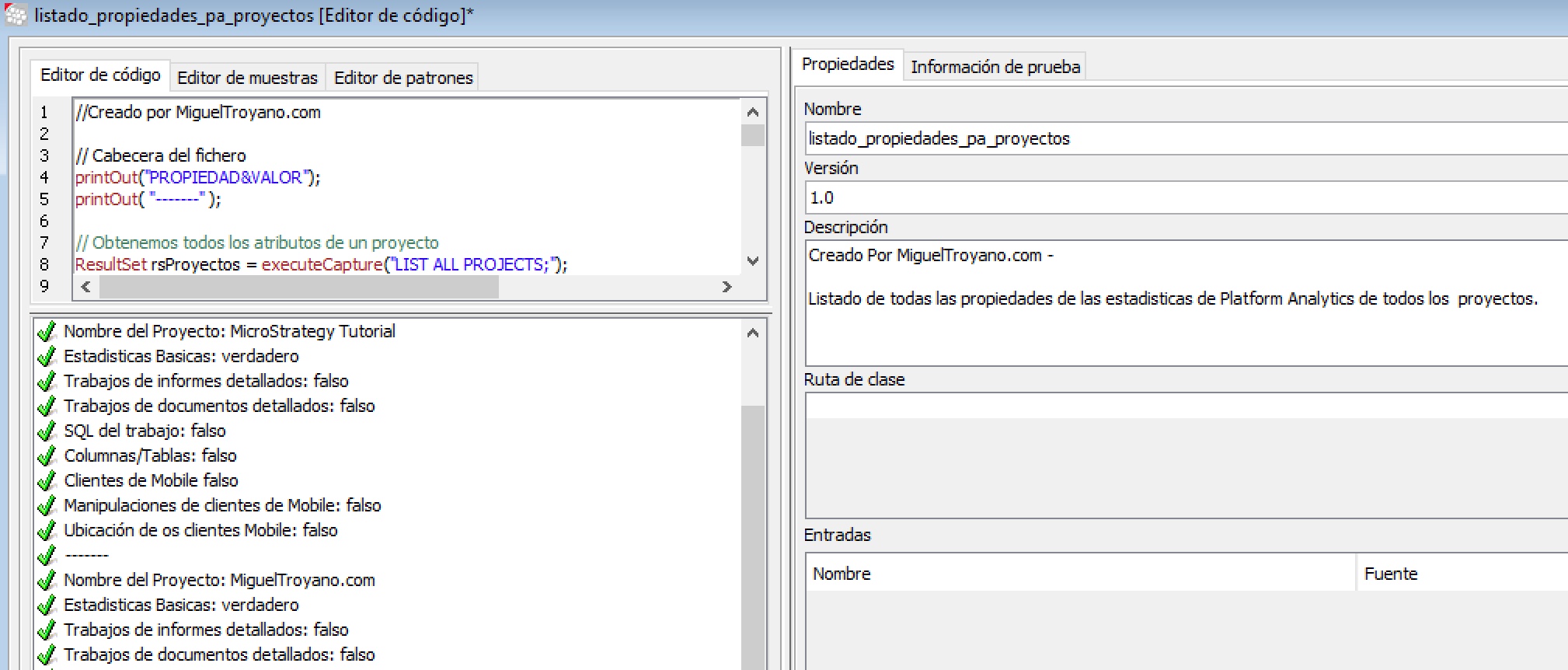This screenshot has width=1568, height=670.
Task: Click code line '// Cabecera del fichero'
Action: click(x=161, y=155)
